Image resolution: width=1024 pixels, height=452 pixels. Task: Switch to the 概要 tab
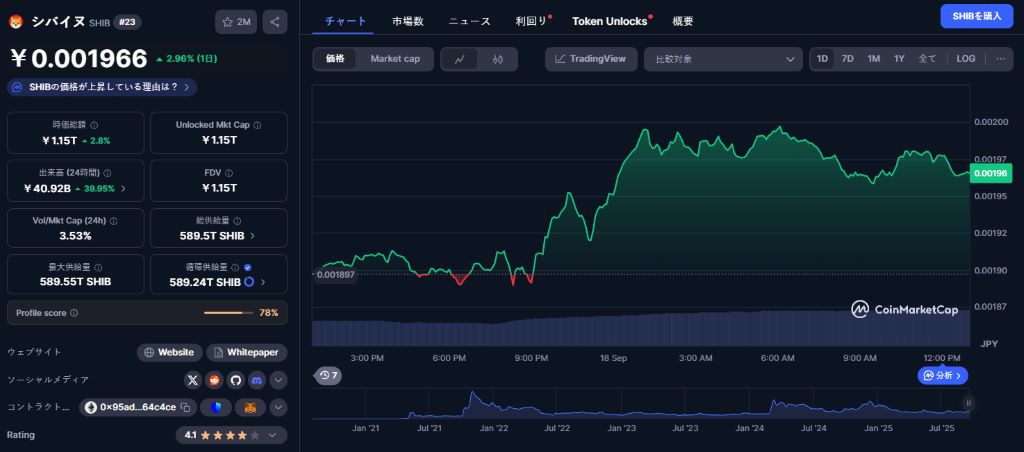pyautogui.click(x=682, y=21)
